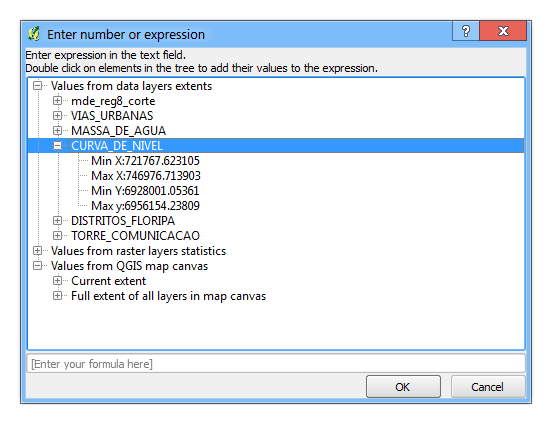
Task: Select the Max X:746976.713903 value
Action: point(146,176)
